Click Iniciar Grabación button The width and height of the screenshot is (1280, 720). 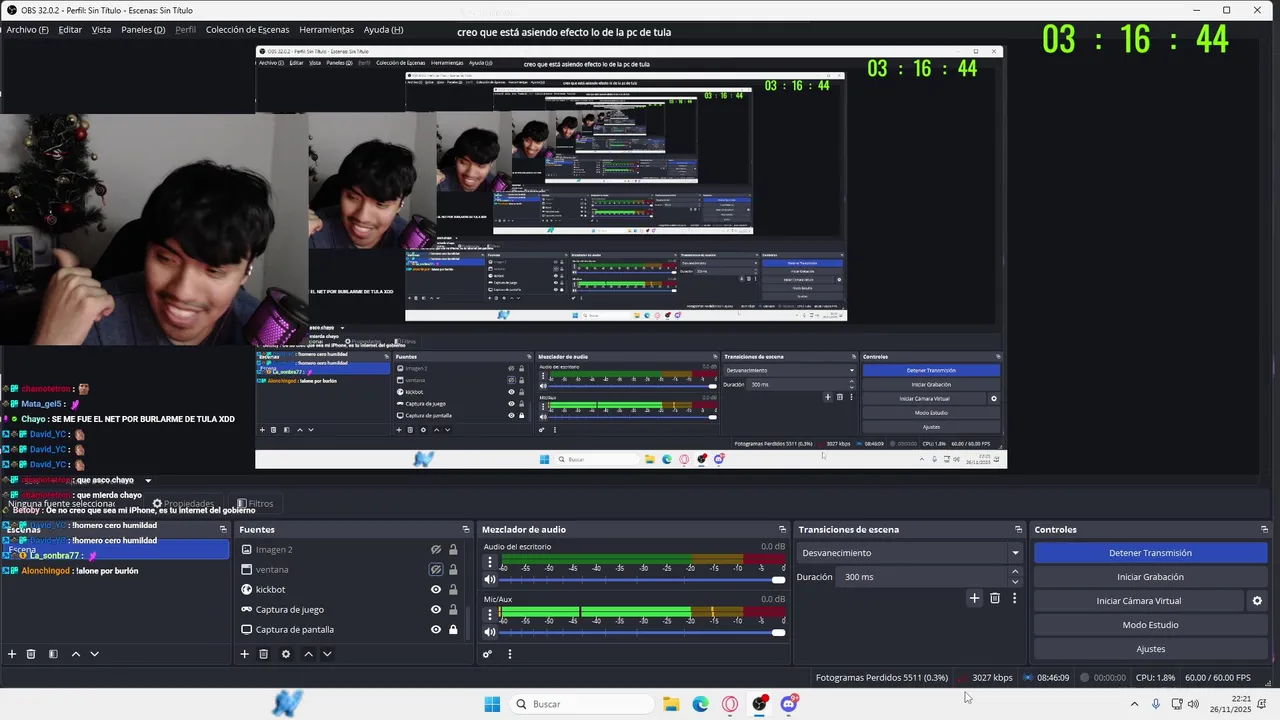click(x=1150, y=577)
